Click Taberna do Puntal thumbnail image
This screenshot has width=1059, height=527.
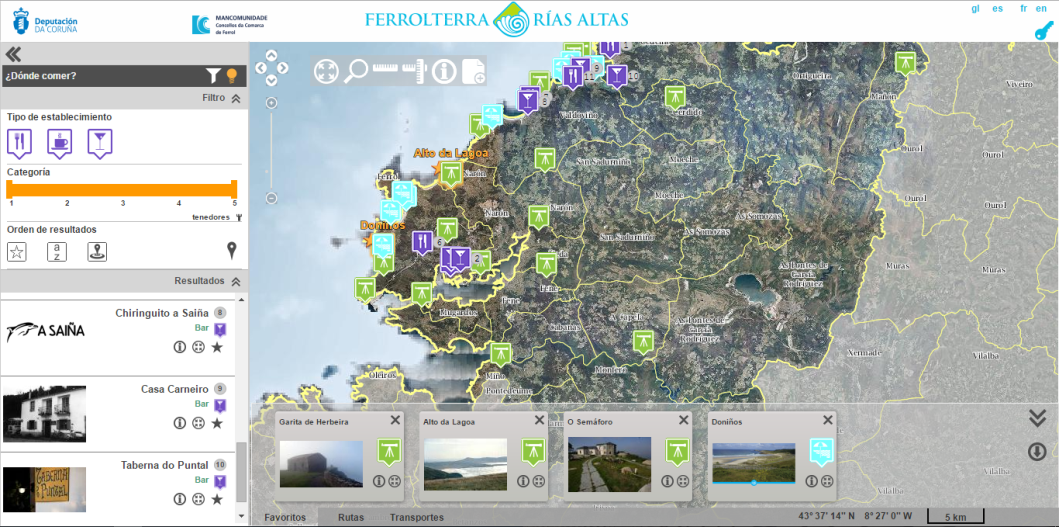point(45,489)
